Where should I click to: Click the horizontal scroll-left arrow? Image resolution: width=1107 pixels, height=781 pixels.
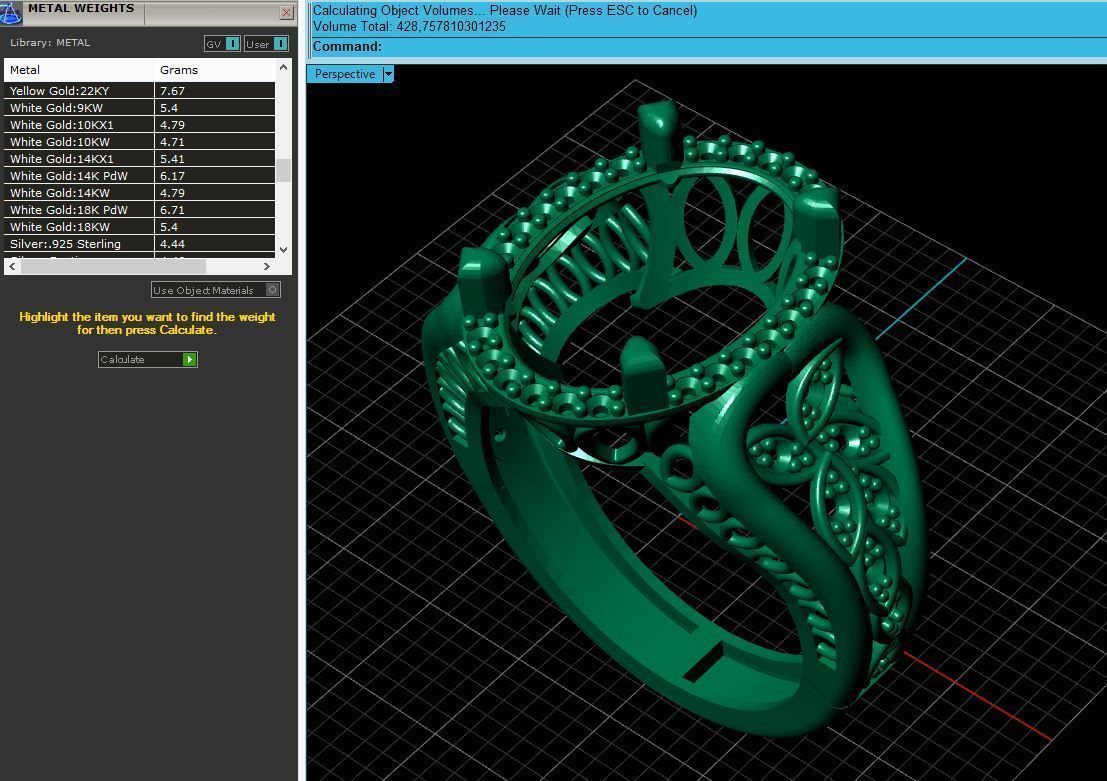12,266
